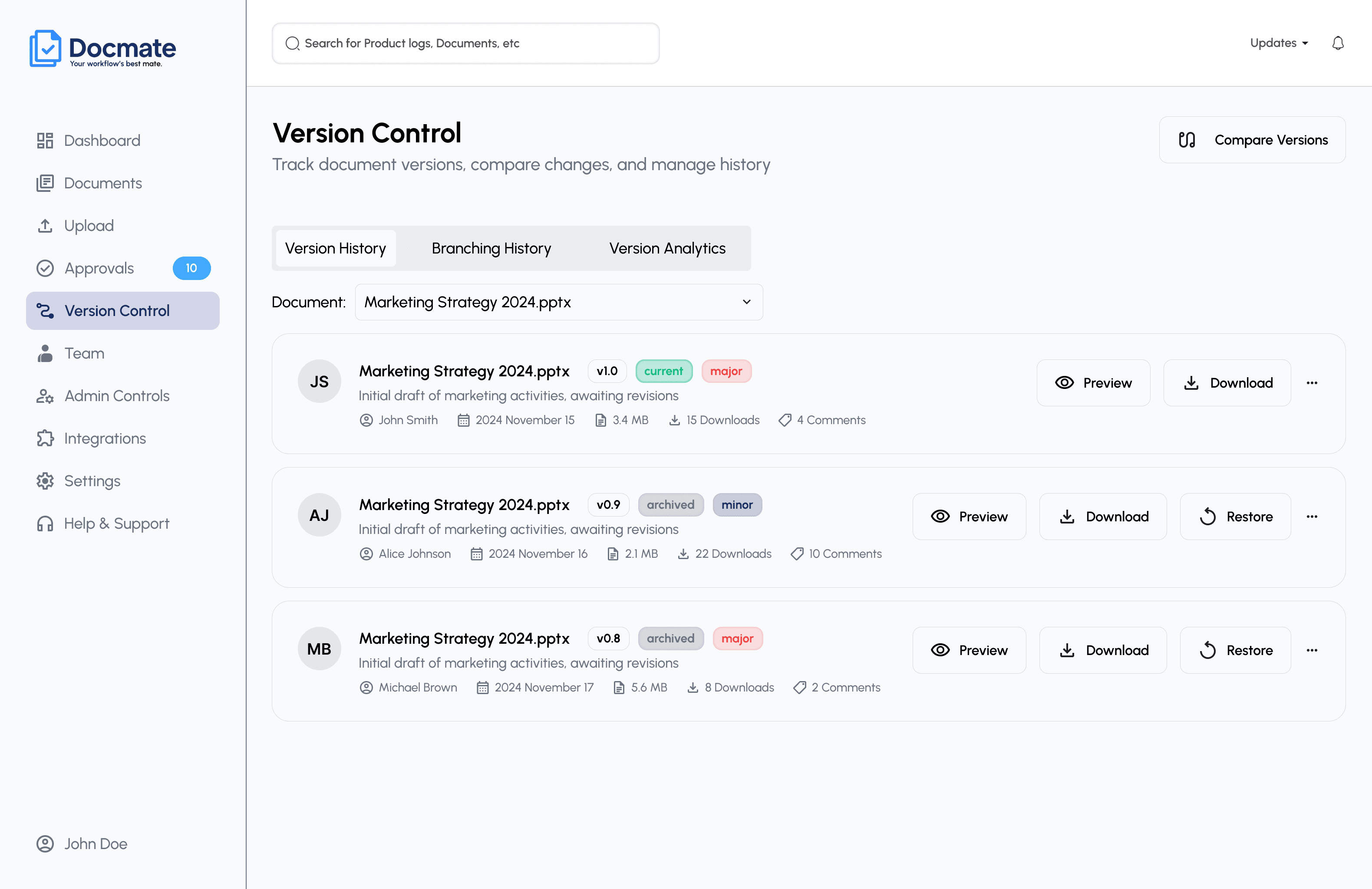Open the Document selector dropdown
The height and width of the screenshot is (889, 1372).
[559, 302]
